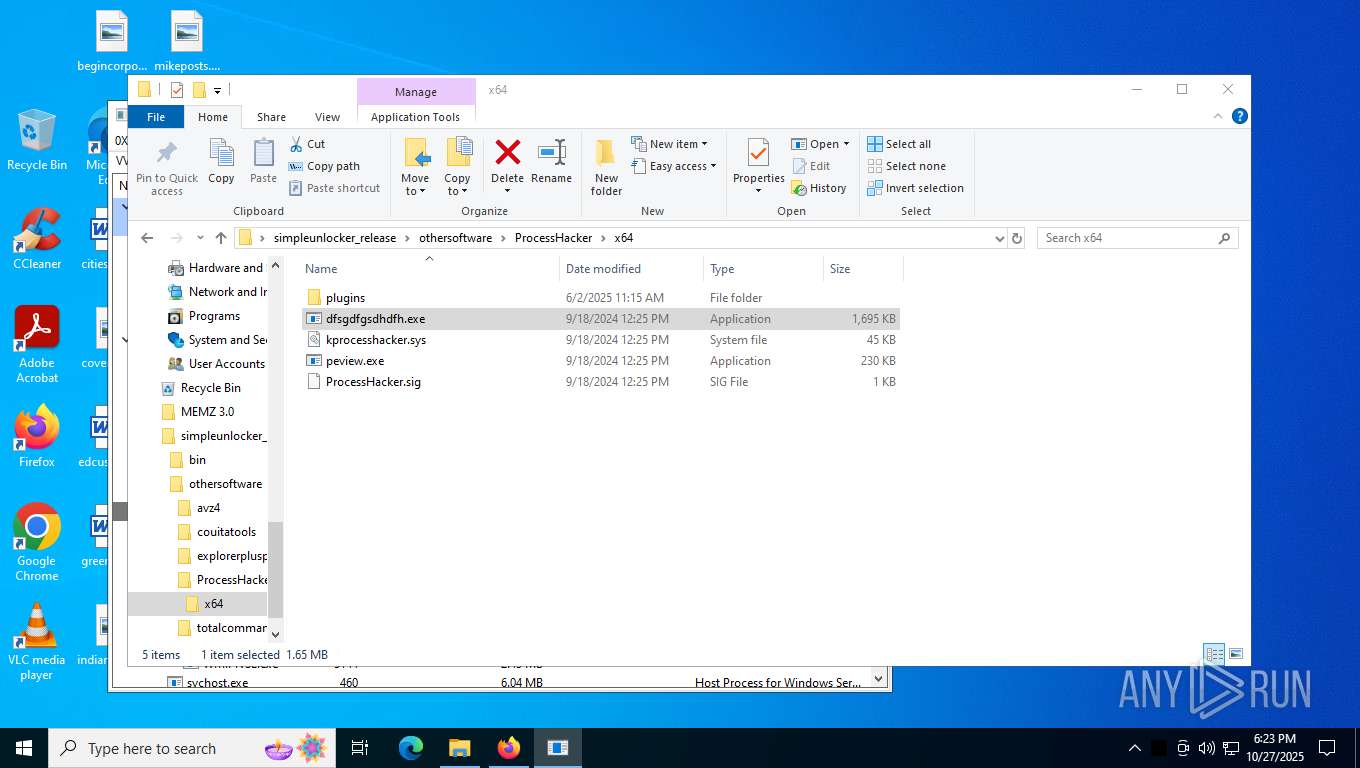This screenshot has width=1360, height=768.
Task: Select kprocesshacker.sys file
Action: (x=600, y=340)
